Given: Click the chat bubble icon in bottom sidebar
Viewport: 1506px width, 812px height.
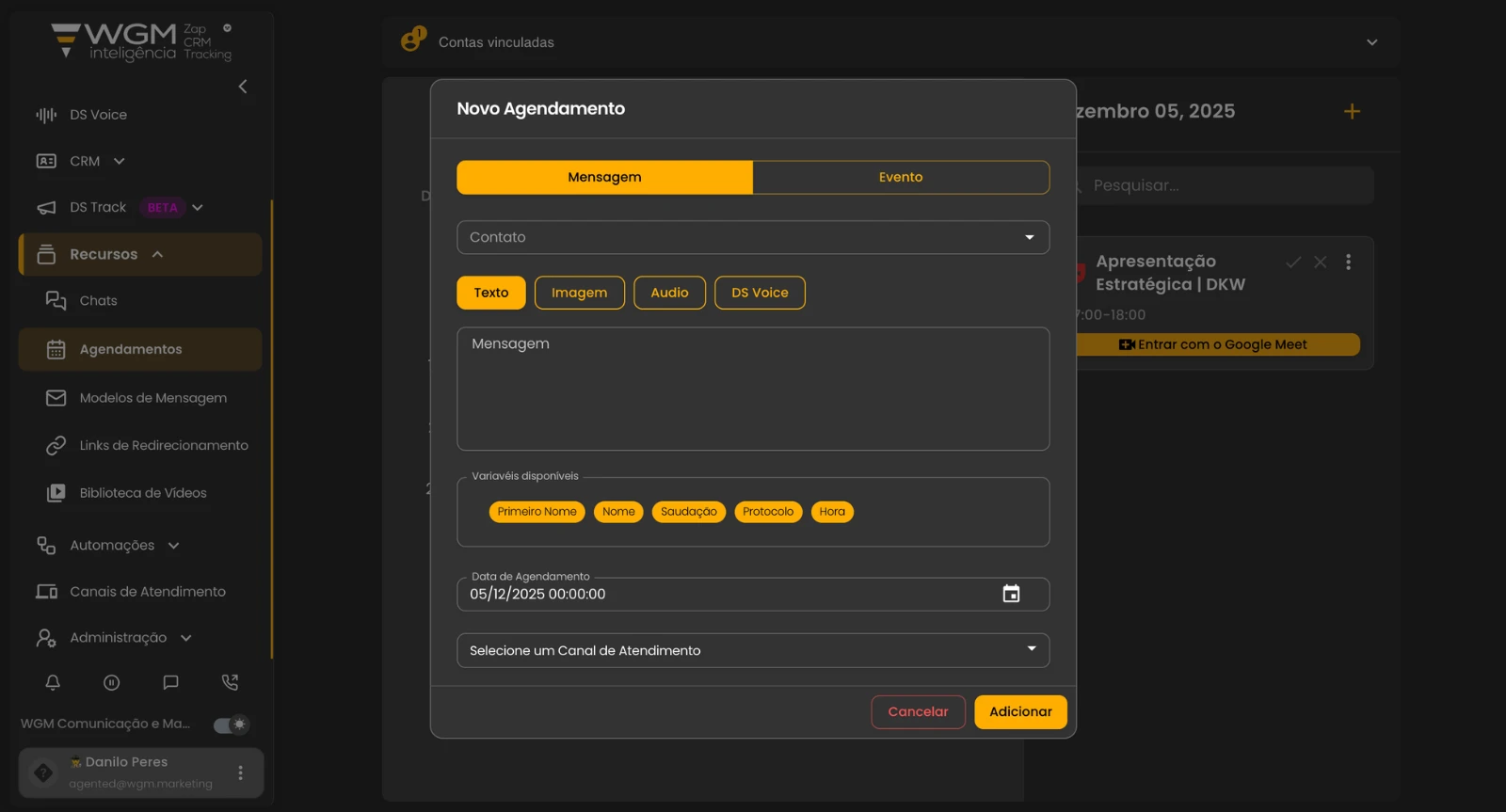Looking at the screenshot, I should point(170,682).
